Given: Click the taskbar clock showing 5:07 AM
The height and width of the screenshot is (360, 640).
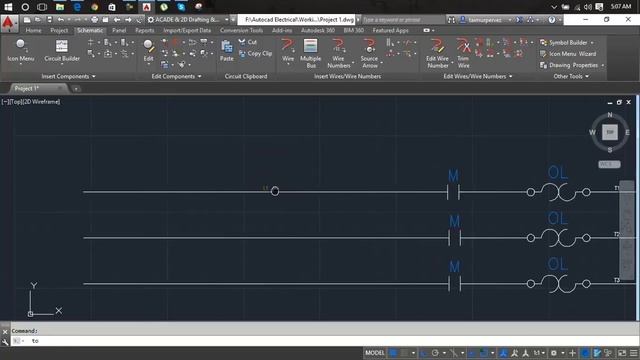Looking at the screenshot, I should pos(621,7).
